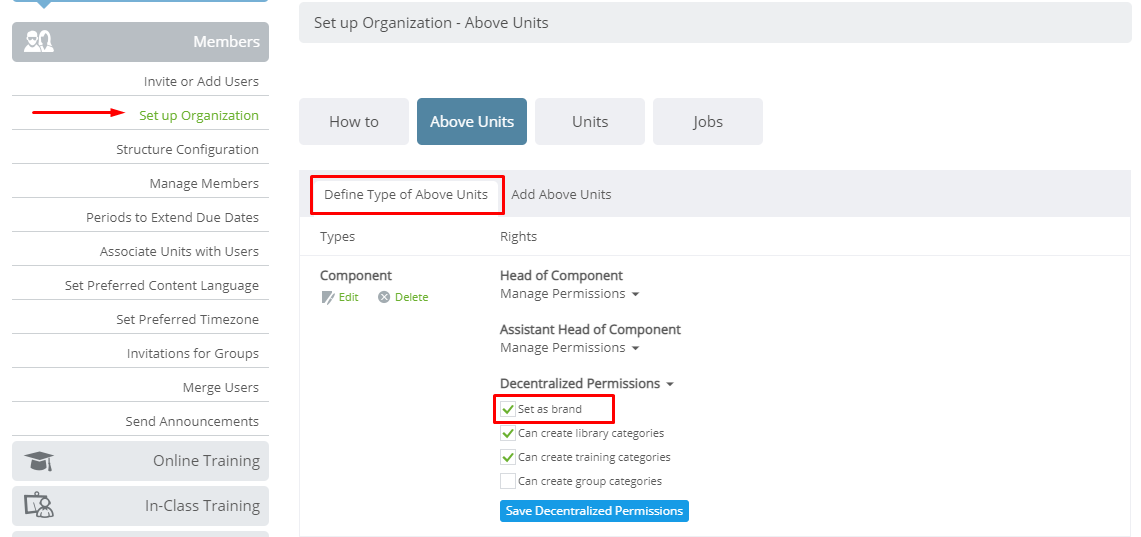Uncheck Can create library categories
1141x537 pixels.
(507, 433)
